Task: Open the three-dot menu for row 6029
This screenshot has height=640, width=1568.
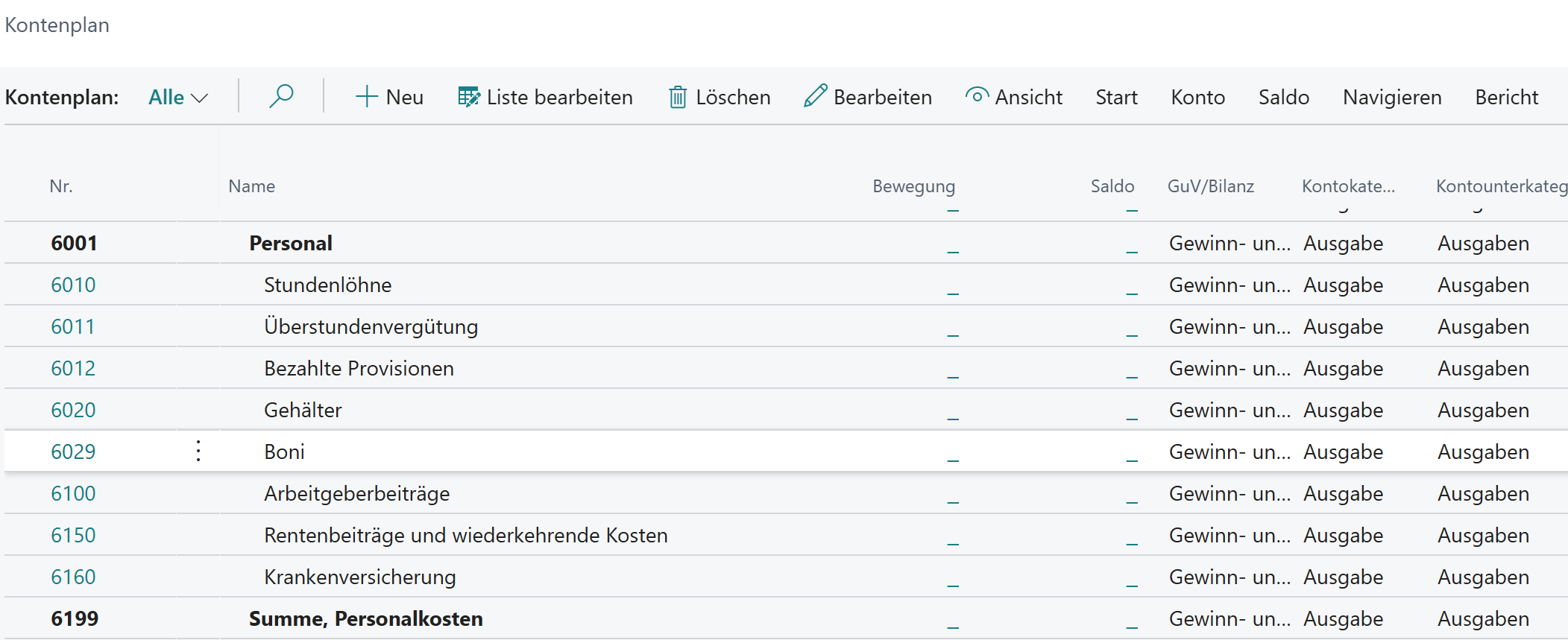Action: [x=198, y=452]
